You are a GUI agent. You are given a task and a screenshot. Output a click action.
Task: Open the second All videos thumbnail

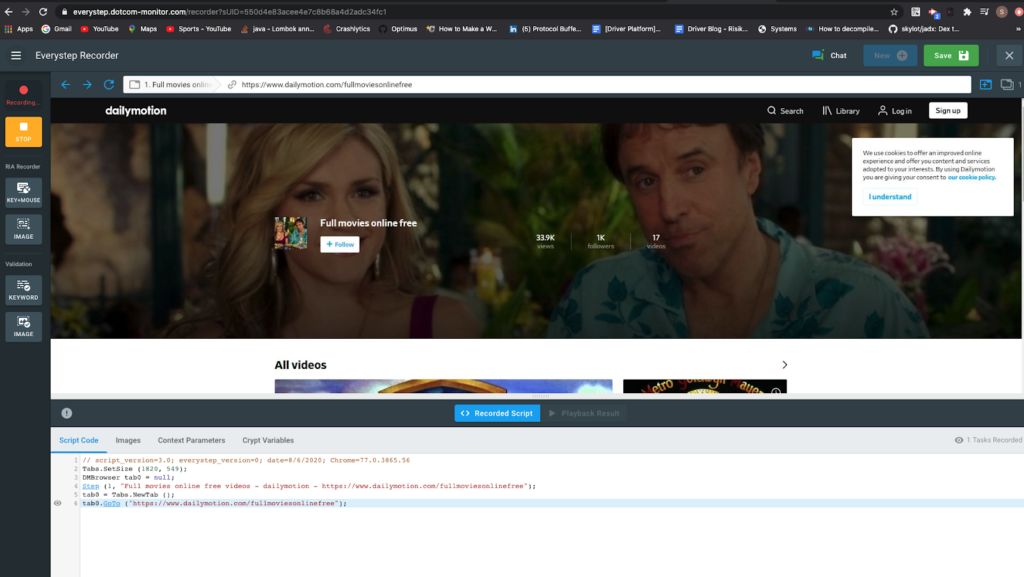(705, 386)
